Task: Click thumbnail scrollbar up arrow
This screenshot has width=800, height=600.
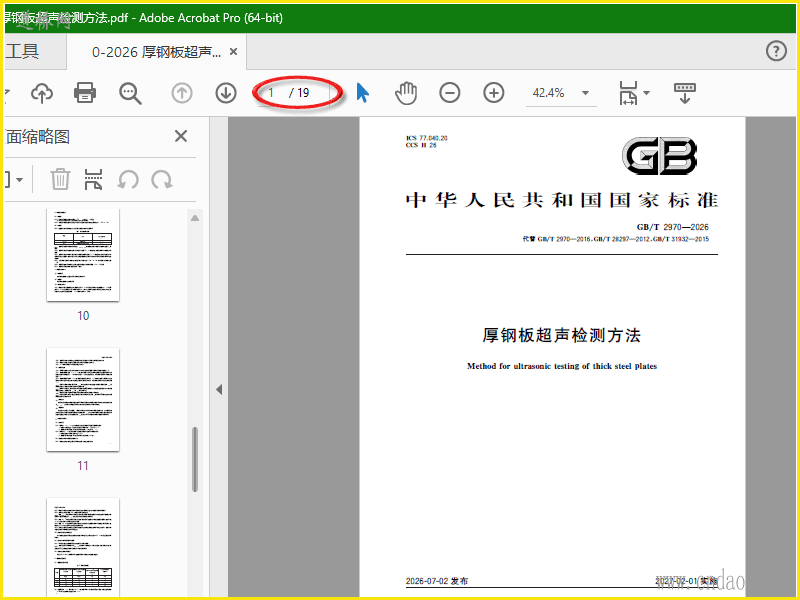Action: pos(195,218)
